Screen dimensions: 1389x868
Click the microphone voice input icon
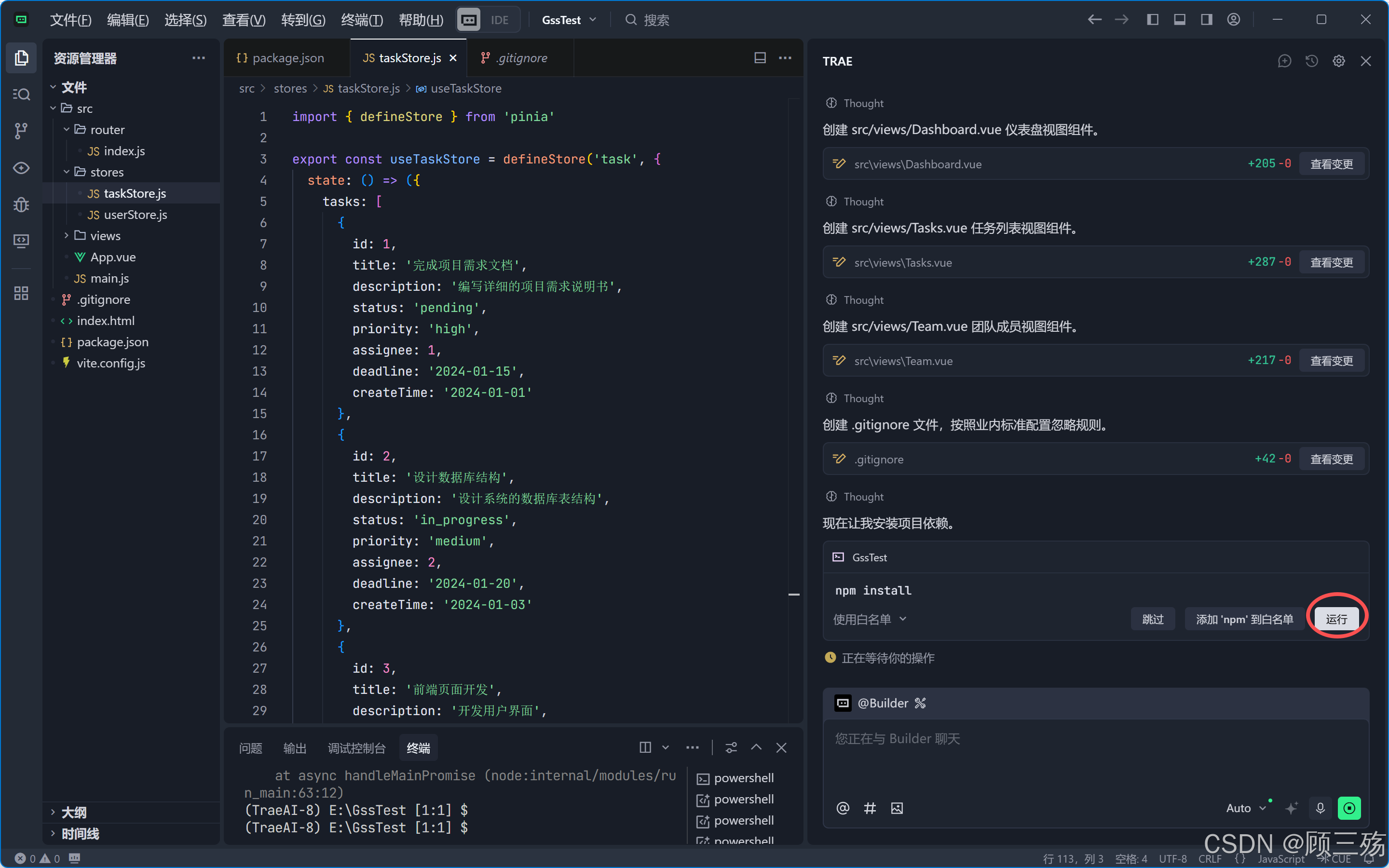pos(1320,808)
